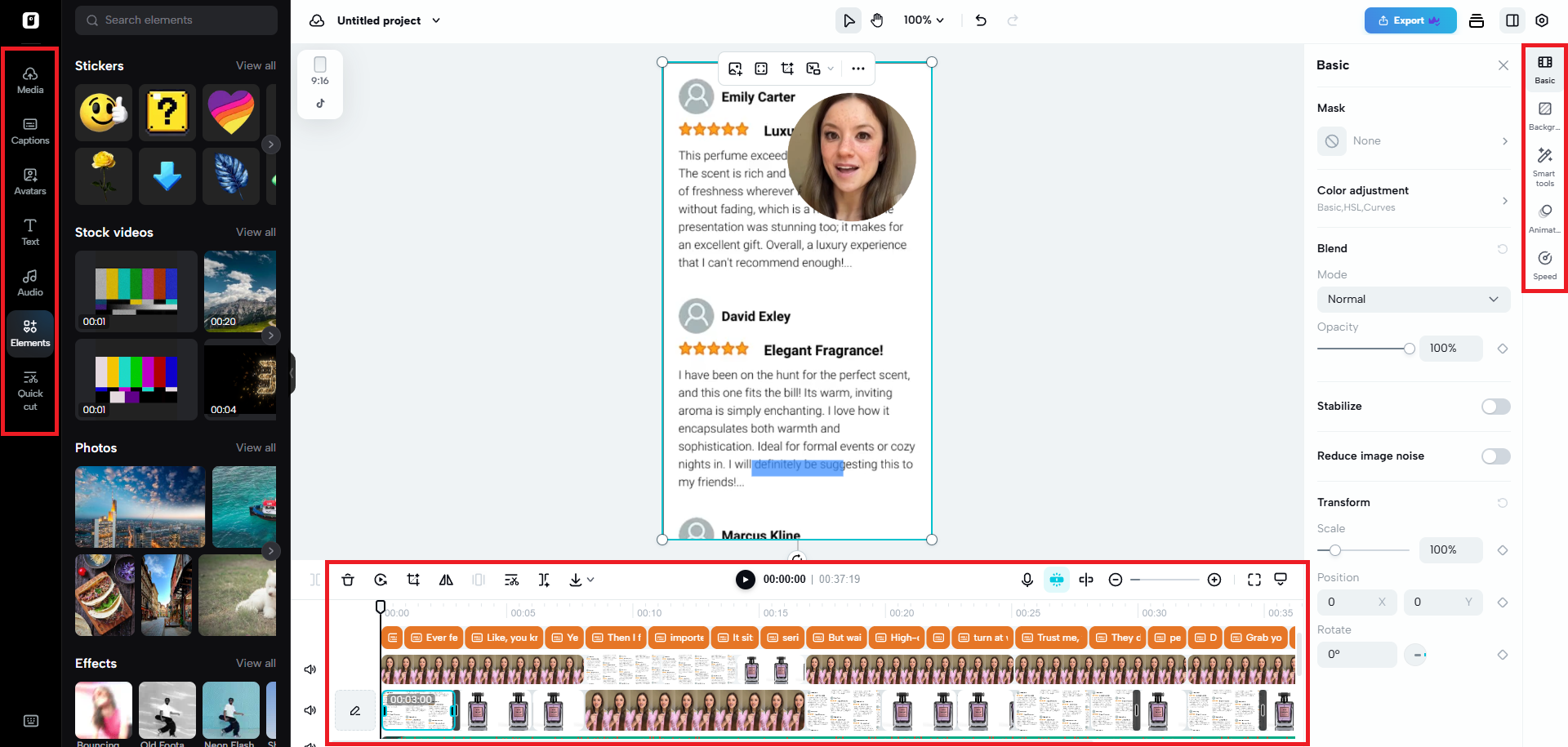Click the Scale slider handle
This screenshot has height=747, width=1568.
(1334, 550)
